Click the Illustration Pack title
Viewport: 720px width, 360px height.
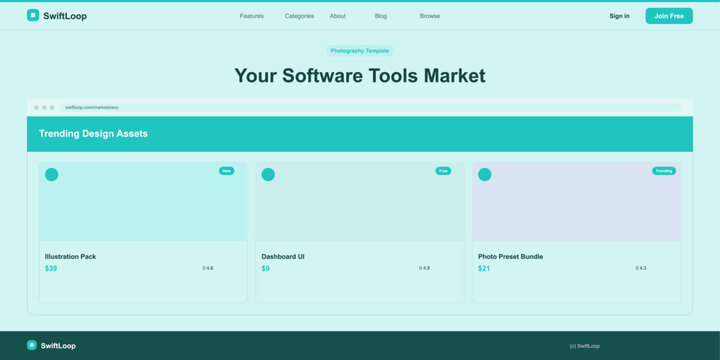click(x=70, y=257)
